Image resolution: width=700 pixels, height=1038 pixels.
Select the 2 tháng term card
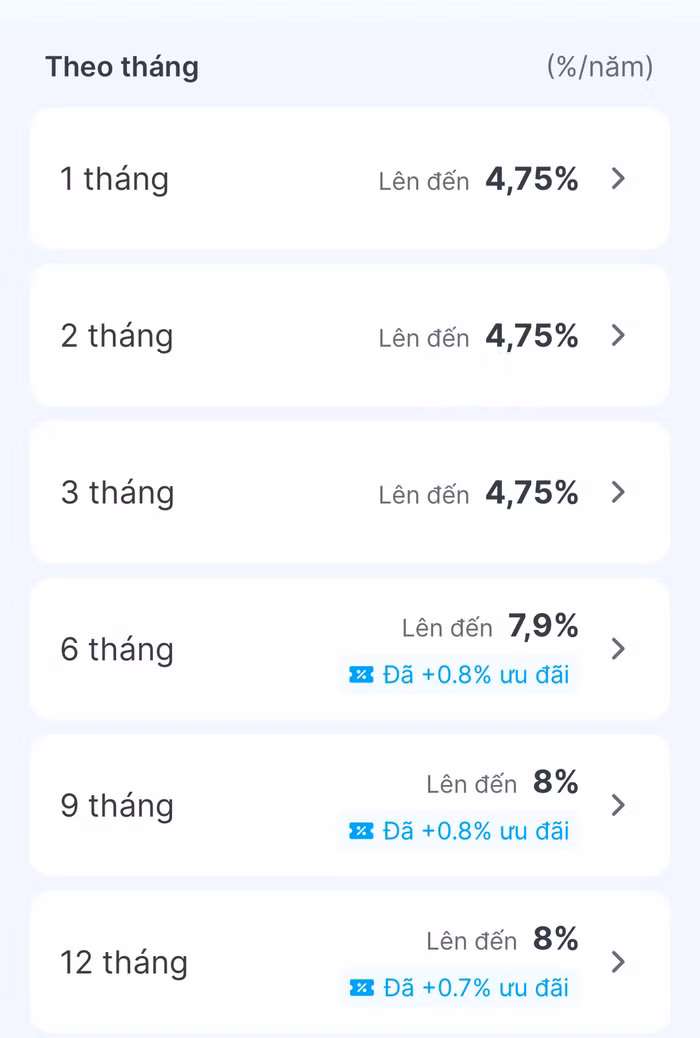(x=350, y=336)
